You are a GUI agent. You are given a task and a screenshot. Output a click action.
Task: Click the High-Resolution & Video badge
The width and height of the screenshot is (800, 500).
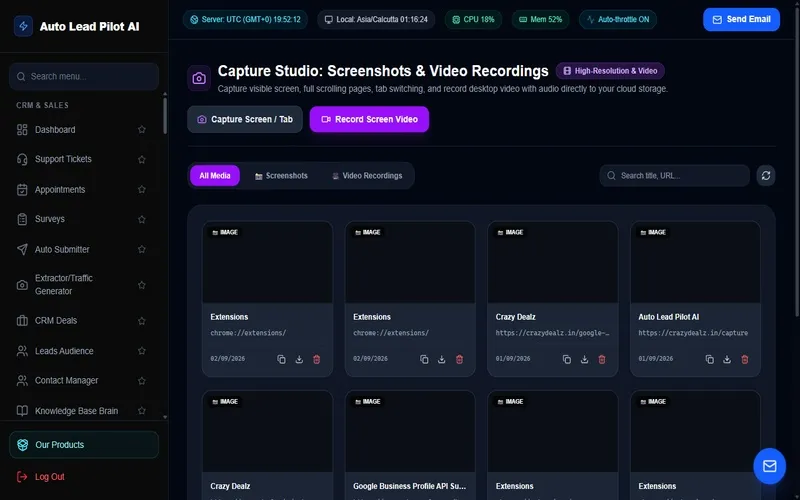(x=610, y=71)
